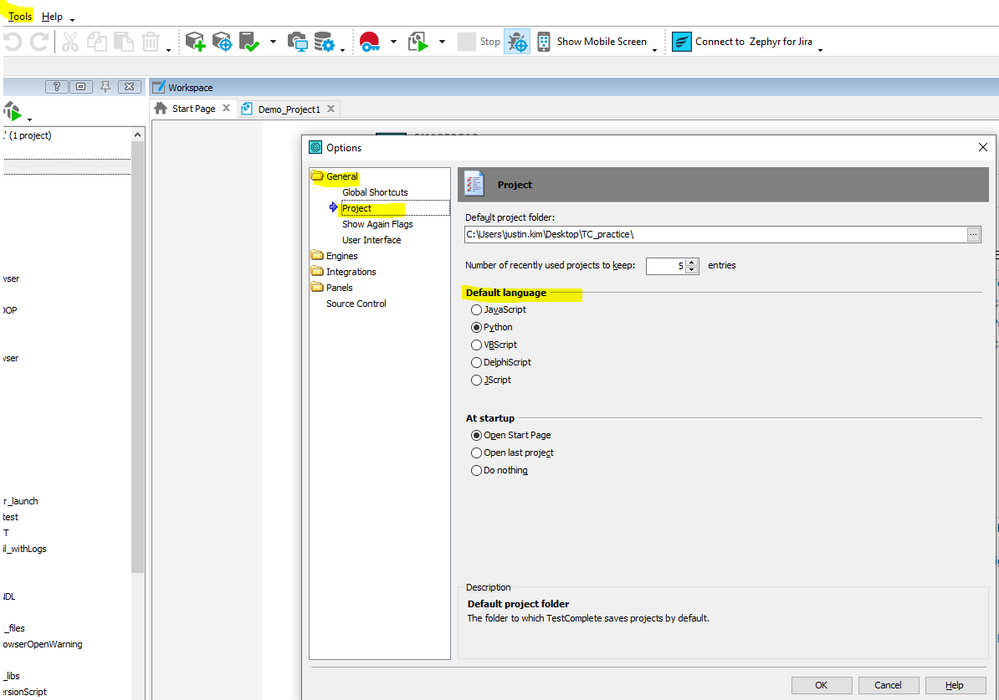Click the Record test red icon

point(371,42)
